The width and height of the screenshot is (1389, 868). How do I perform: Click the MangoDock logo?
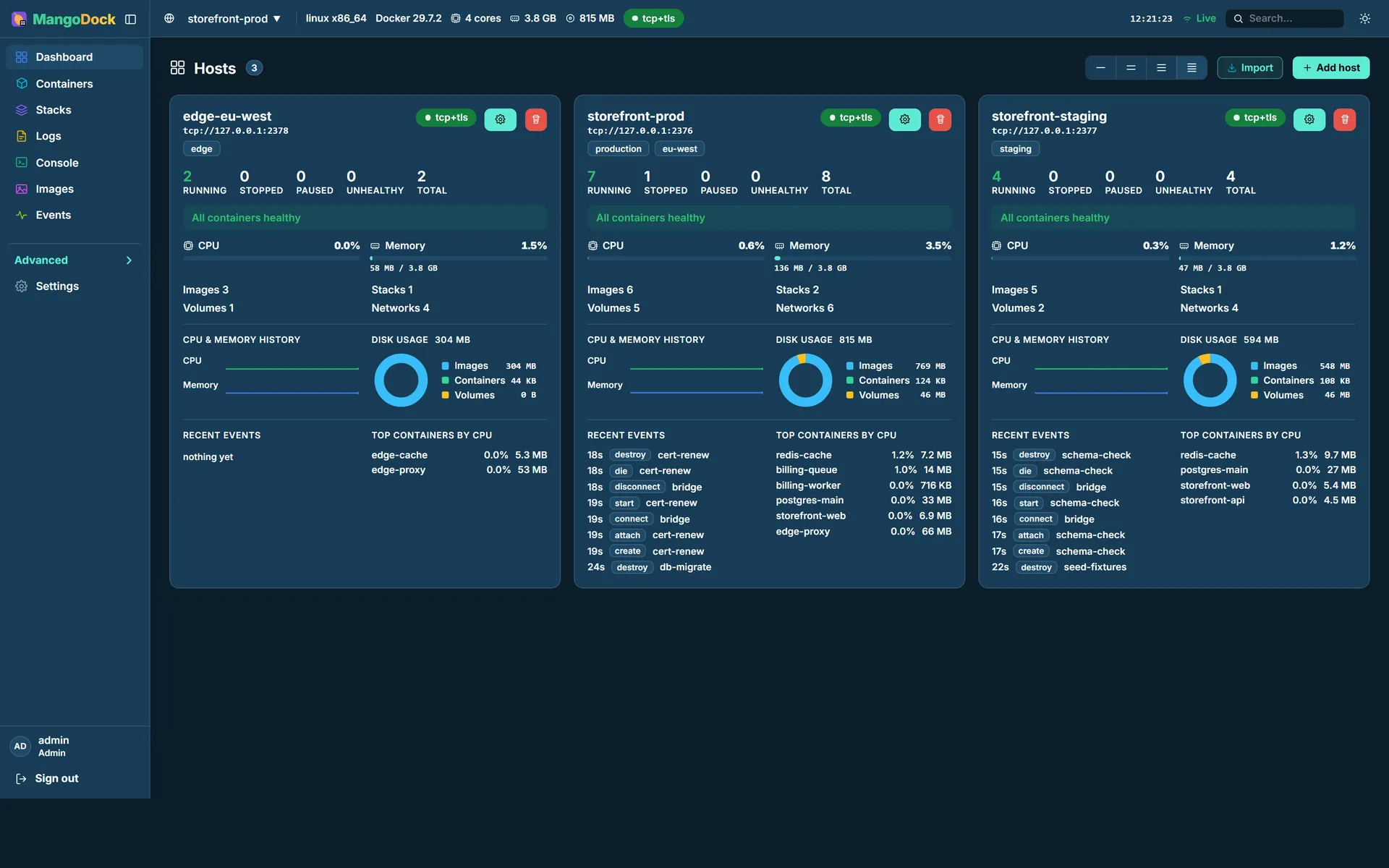[64, 19]
